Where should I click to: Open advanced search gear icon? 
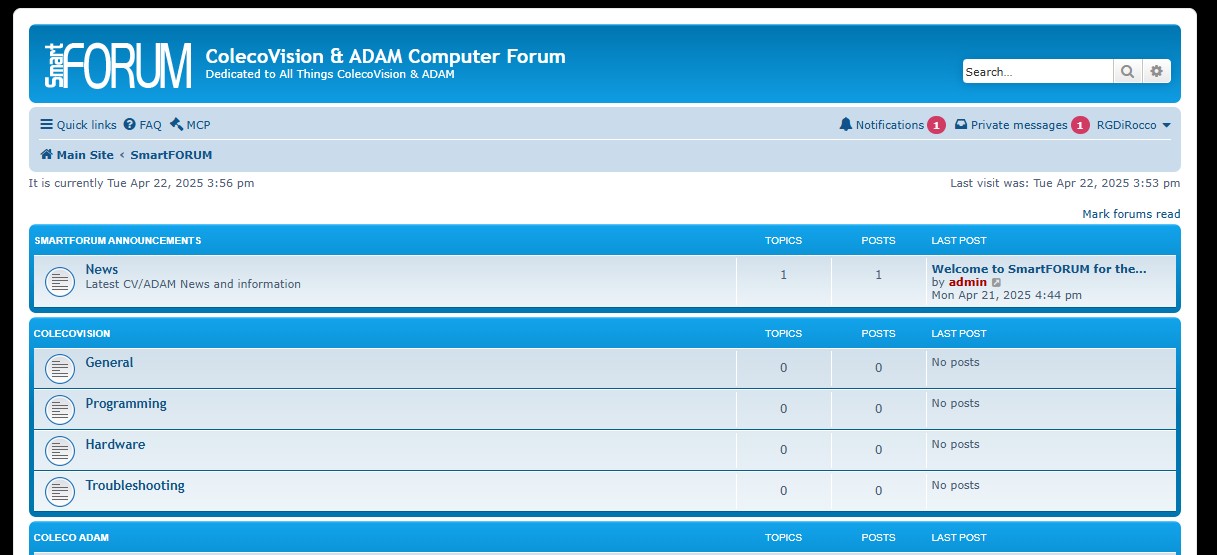point(1157,71)
